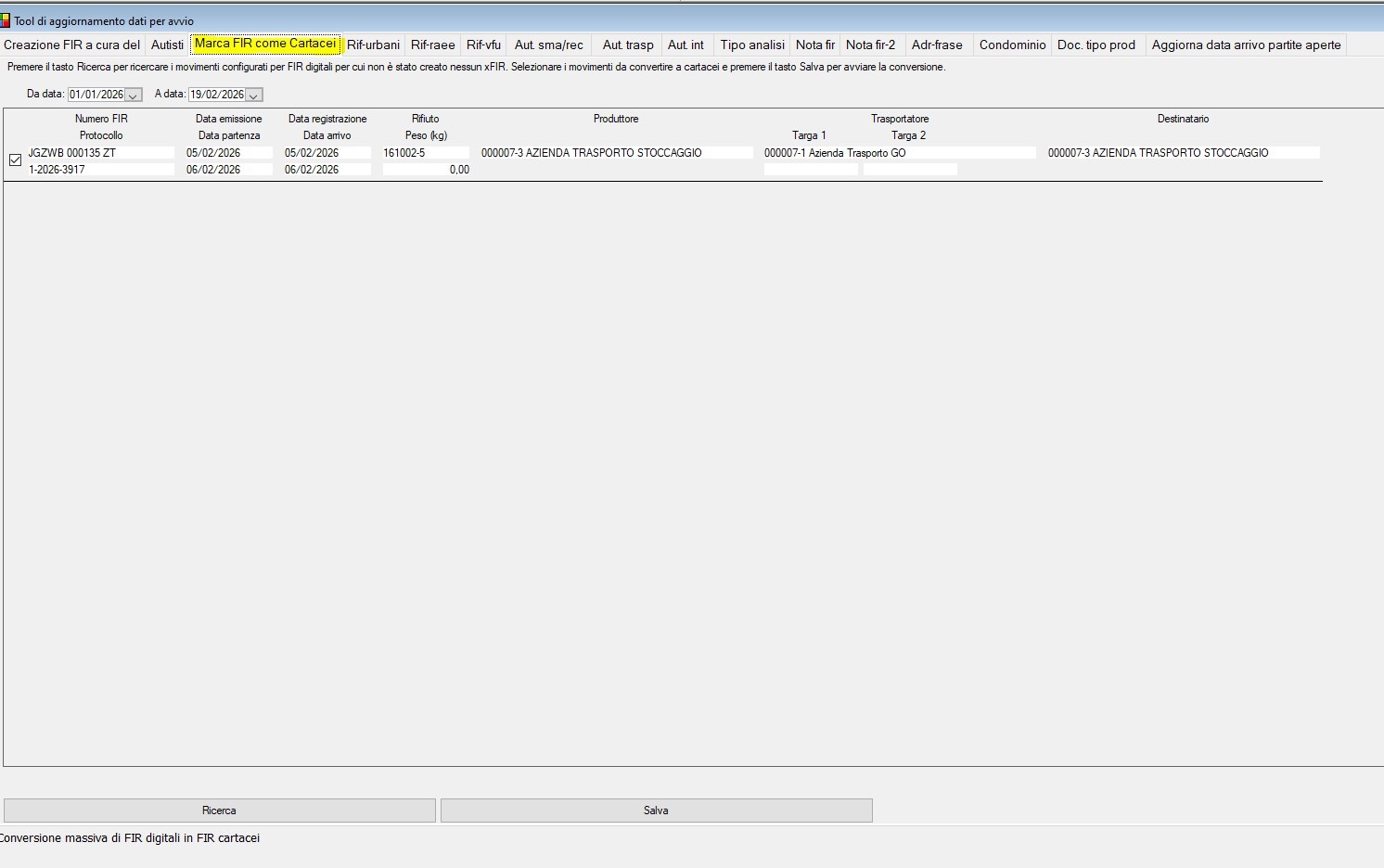Click the empty Targa 1 field
The image size is (1384, 868).
coord(810,170)
